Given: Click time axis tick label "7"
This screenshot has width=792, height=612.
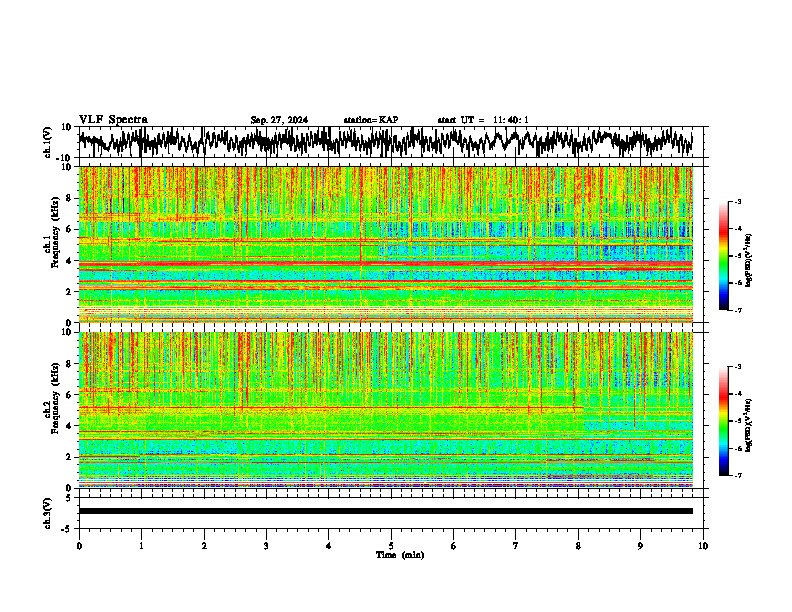Looking at the screenshot, I should point(516,546).
